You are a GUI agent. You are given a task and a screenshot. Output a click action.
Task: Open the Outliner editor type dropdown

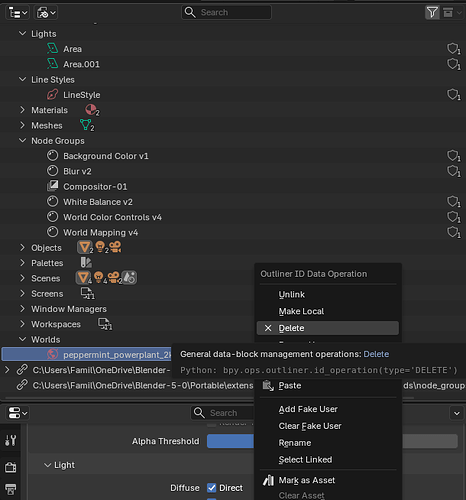17,13
